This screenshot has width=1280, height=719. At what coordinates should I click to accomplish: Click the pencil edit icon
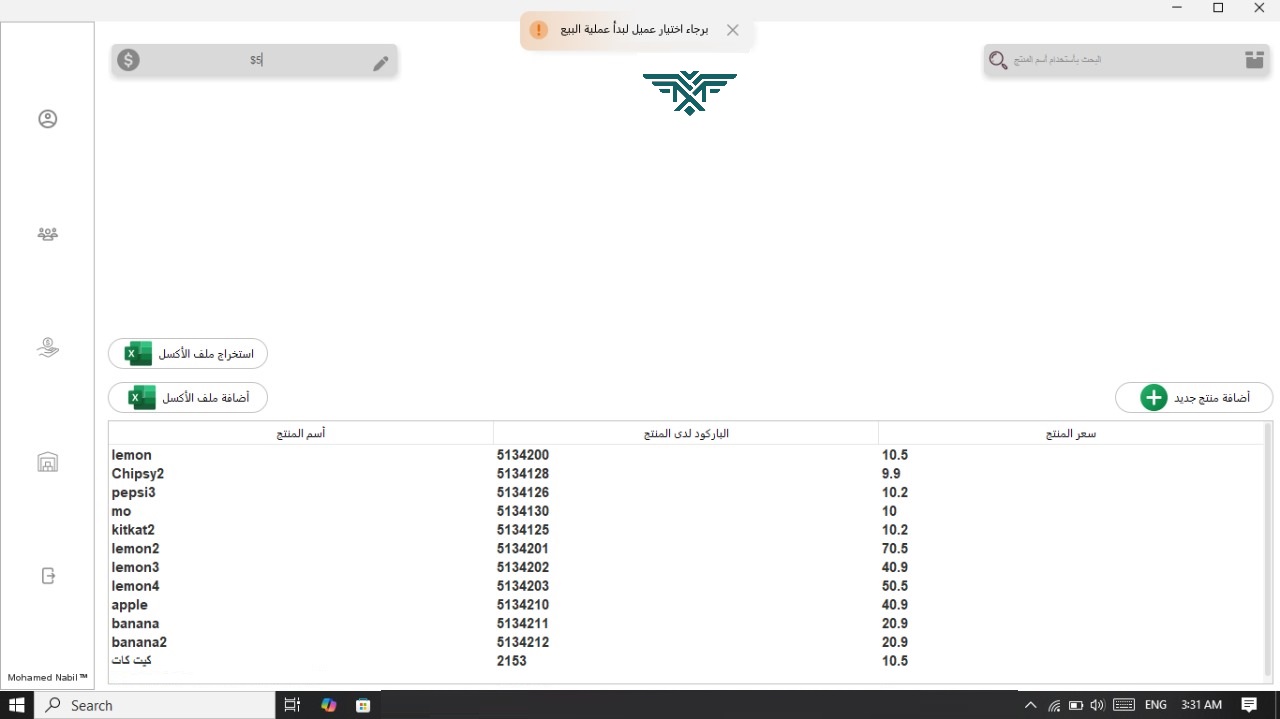381,63
